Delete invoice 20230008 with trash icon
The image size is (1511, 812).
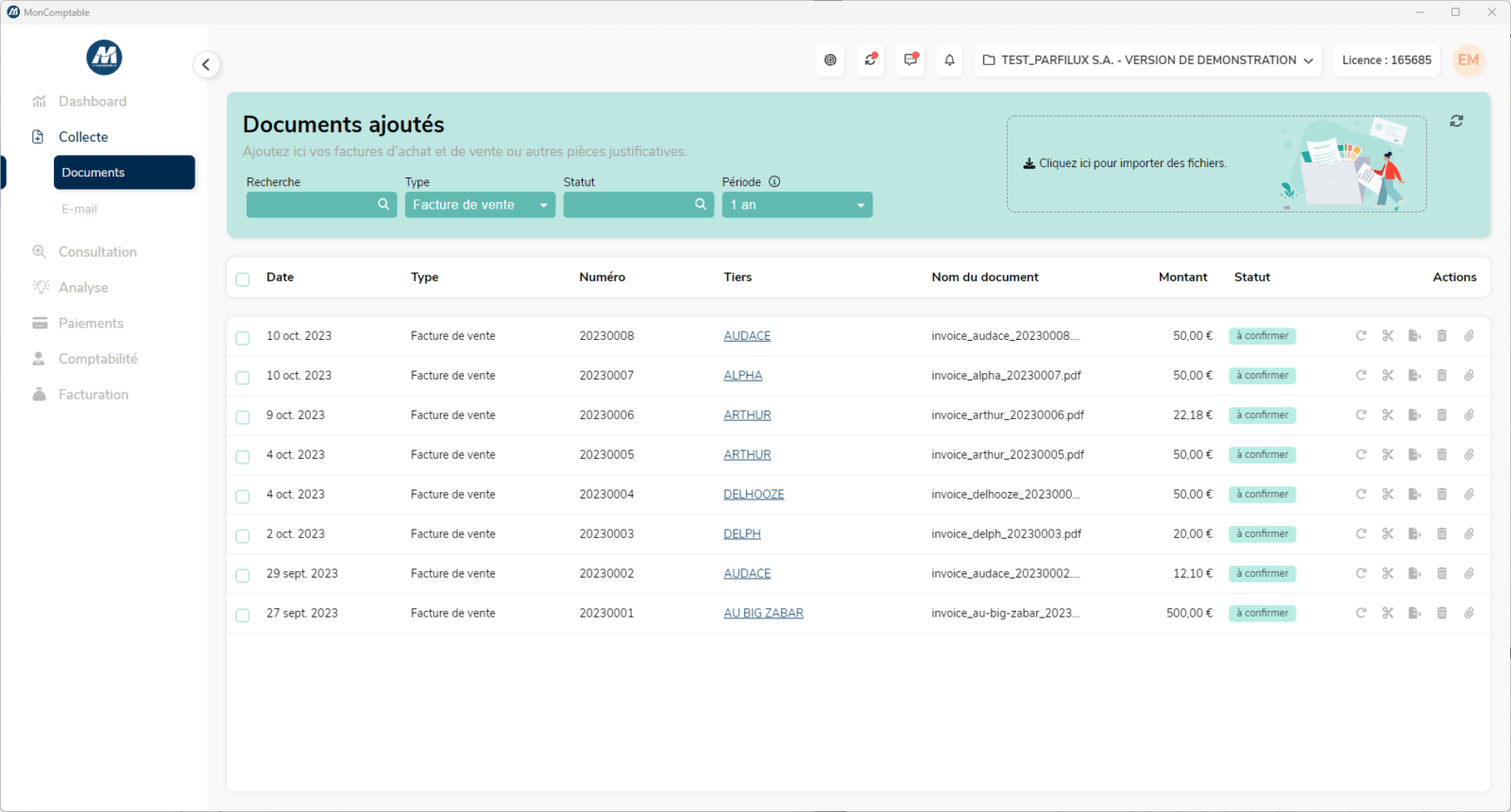click(1442, 336)
